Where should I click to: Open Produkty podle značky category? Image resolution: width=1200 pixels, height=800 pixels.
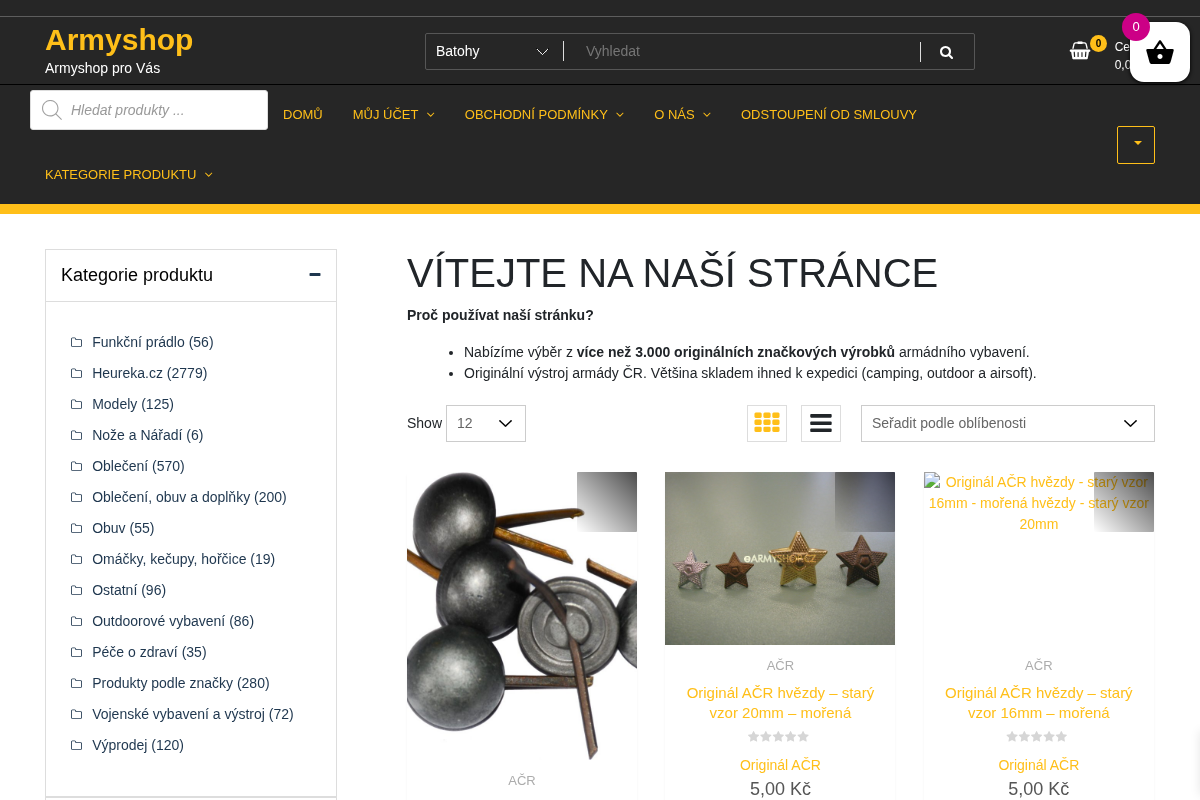click(x=181, y=683)
